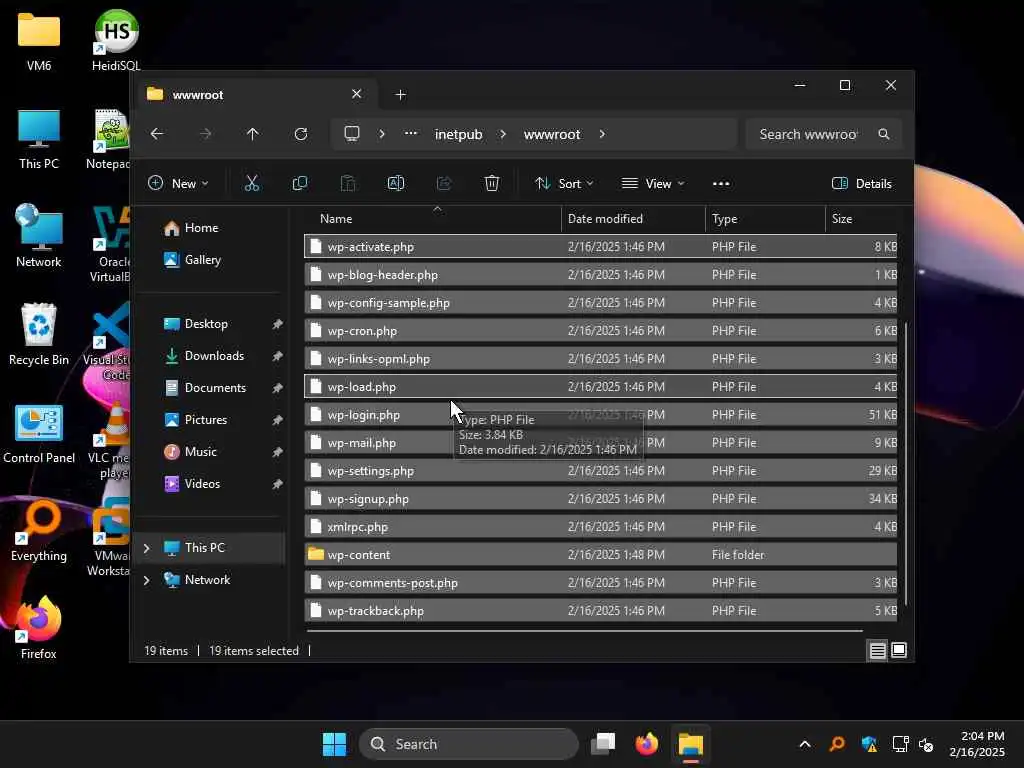Show hidden path ellipsis in address bar
Viewport: 1024px width, 768px height.
click(411, 134)
